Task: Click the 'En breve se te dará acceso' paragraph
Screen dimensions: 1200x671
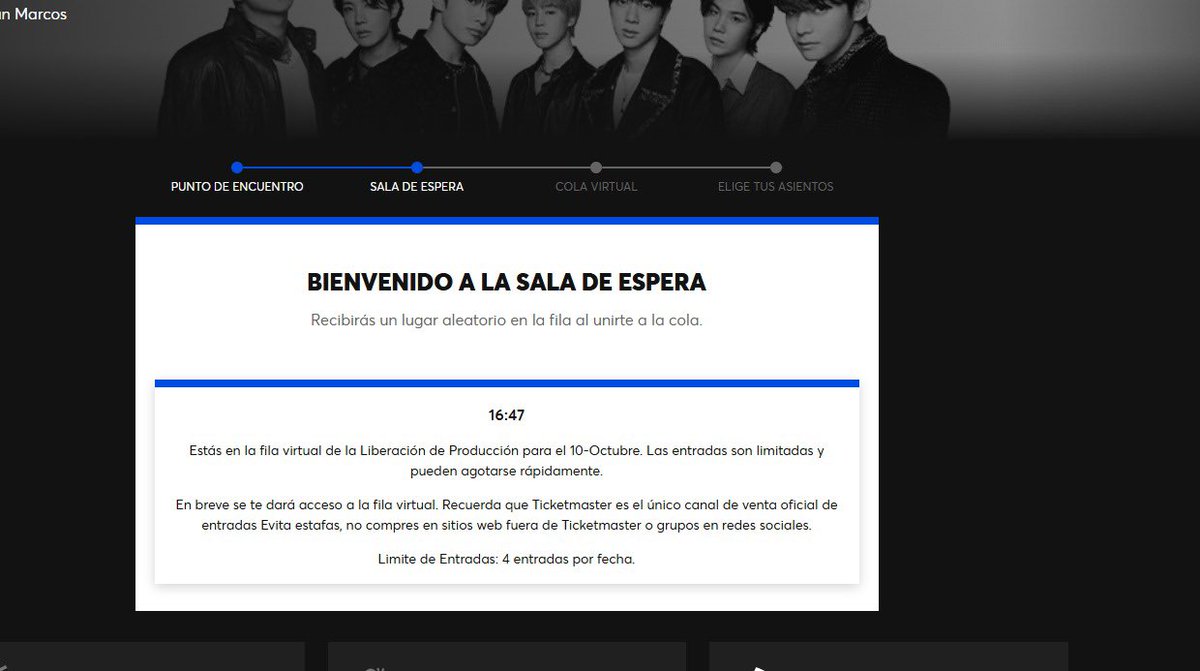Action: tap(507, 515)
